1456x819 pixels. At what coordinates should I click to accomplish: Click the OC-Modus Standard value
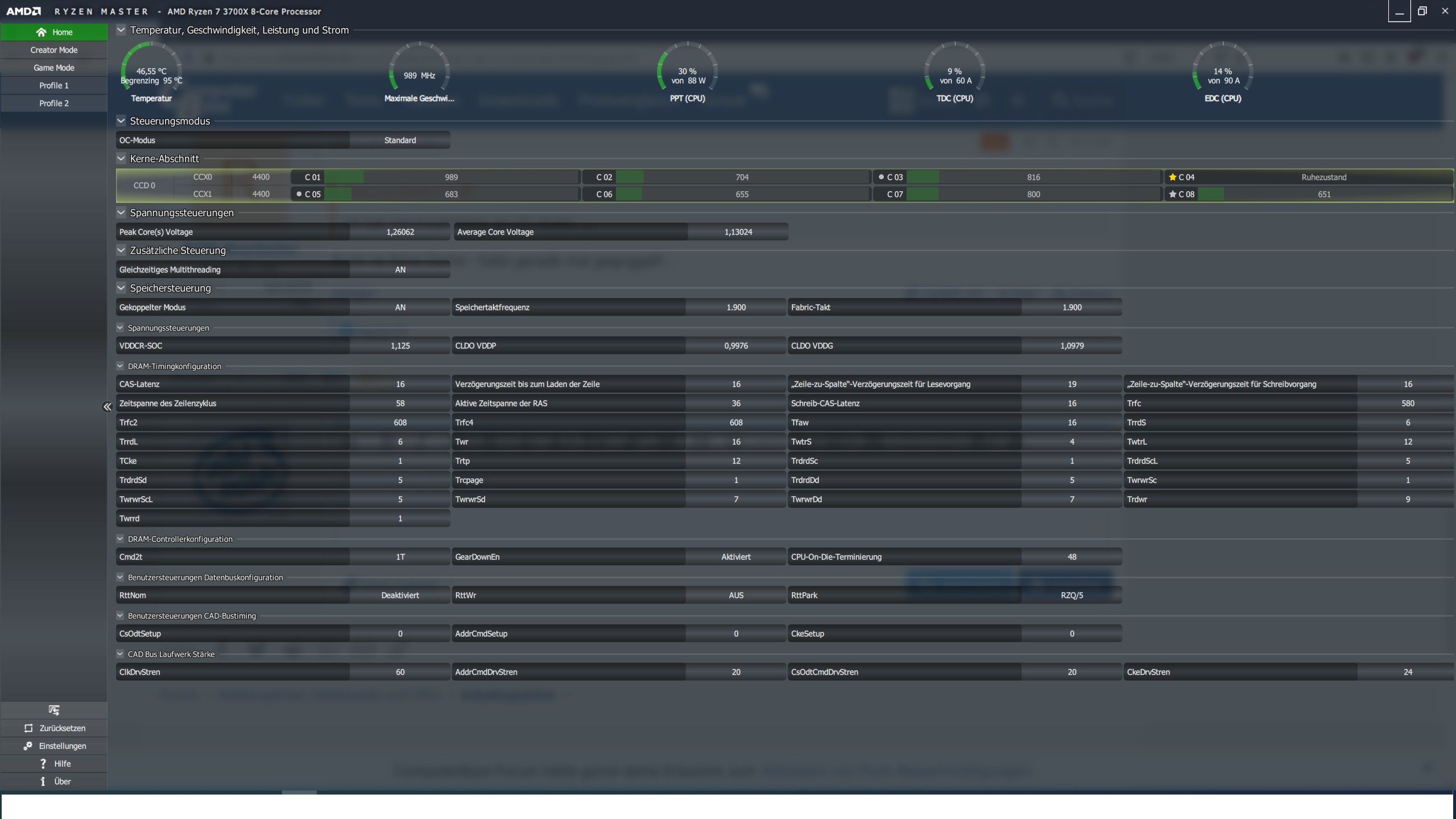click(400, 140)
